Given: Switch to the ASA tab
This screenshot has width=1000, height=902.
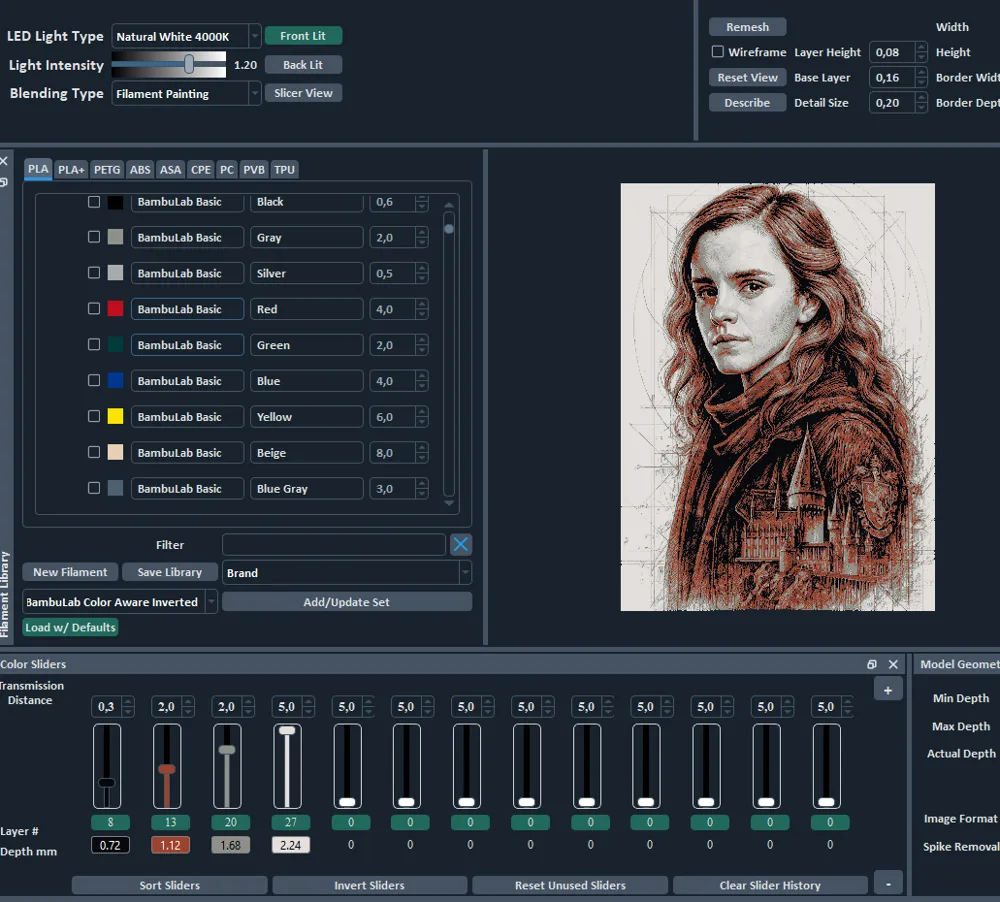Looking at the screenshot, I should [170, 170].
